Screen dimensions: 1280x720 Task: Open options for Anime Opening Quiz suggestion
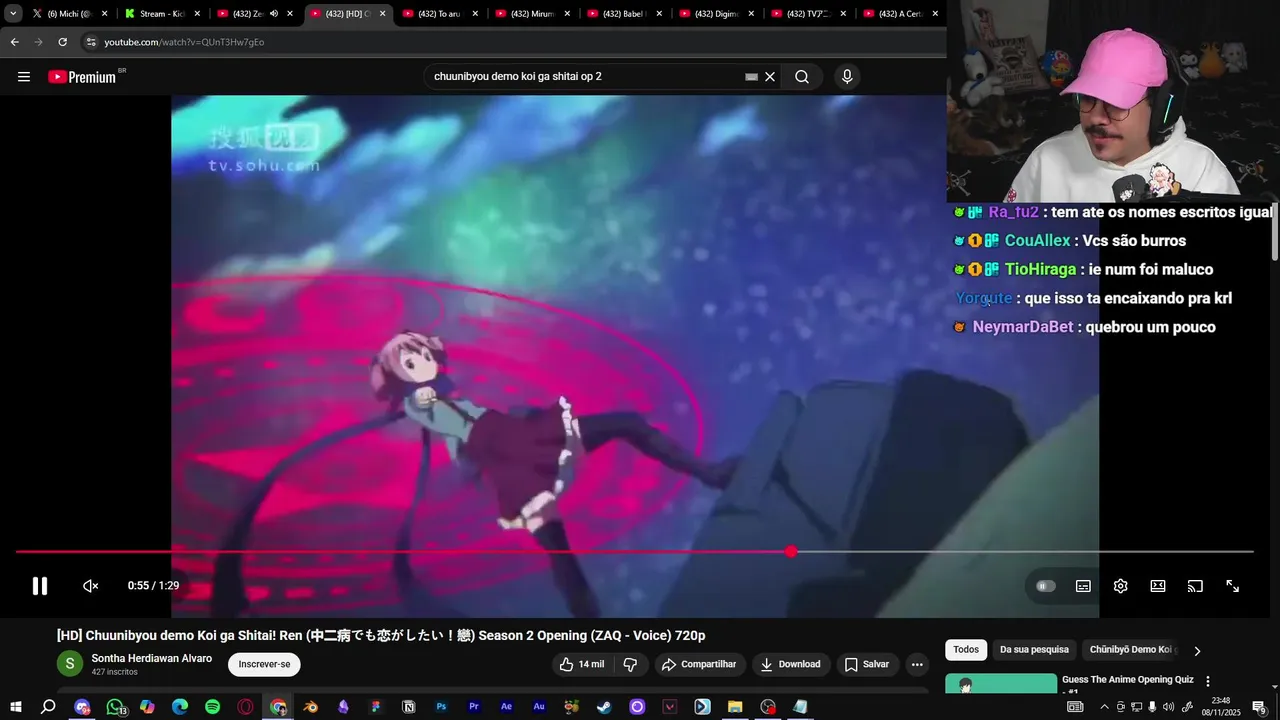click(x=1208, y=681)
